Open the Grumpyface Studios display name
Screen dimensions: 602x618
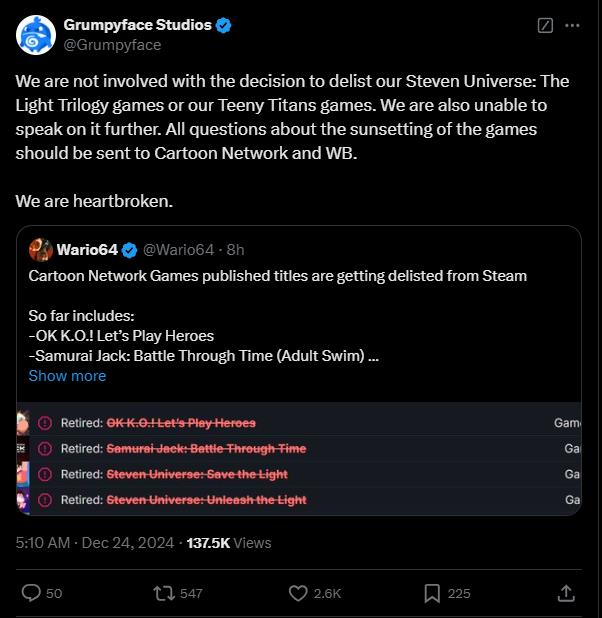pos(137,25)
